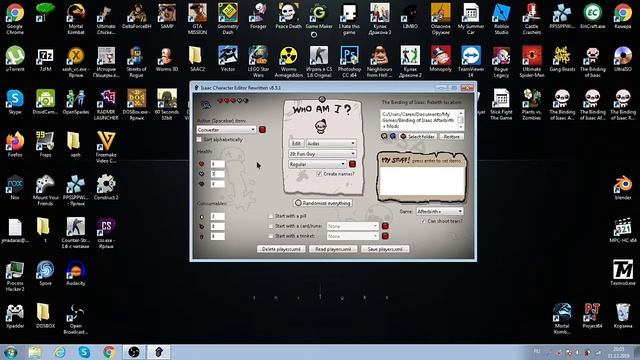
Task: Enable Start with a trinket checkbox
Action: pyautogui.click(x=270, y=236)
